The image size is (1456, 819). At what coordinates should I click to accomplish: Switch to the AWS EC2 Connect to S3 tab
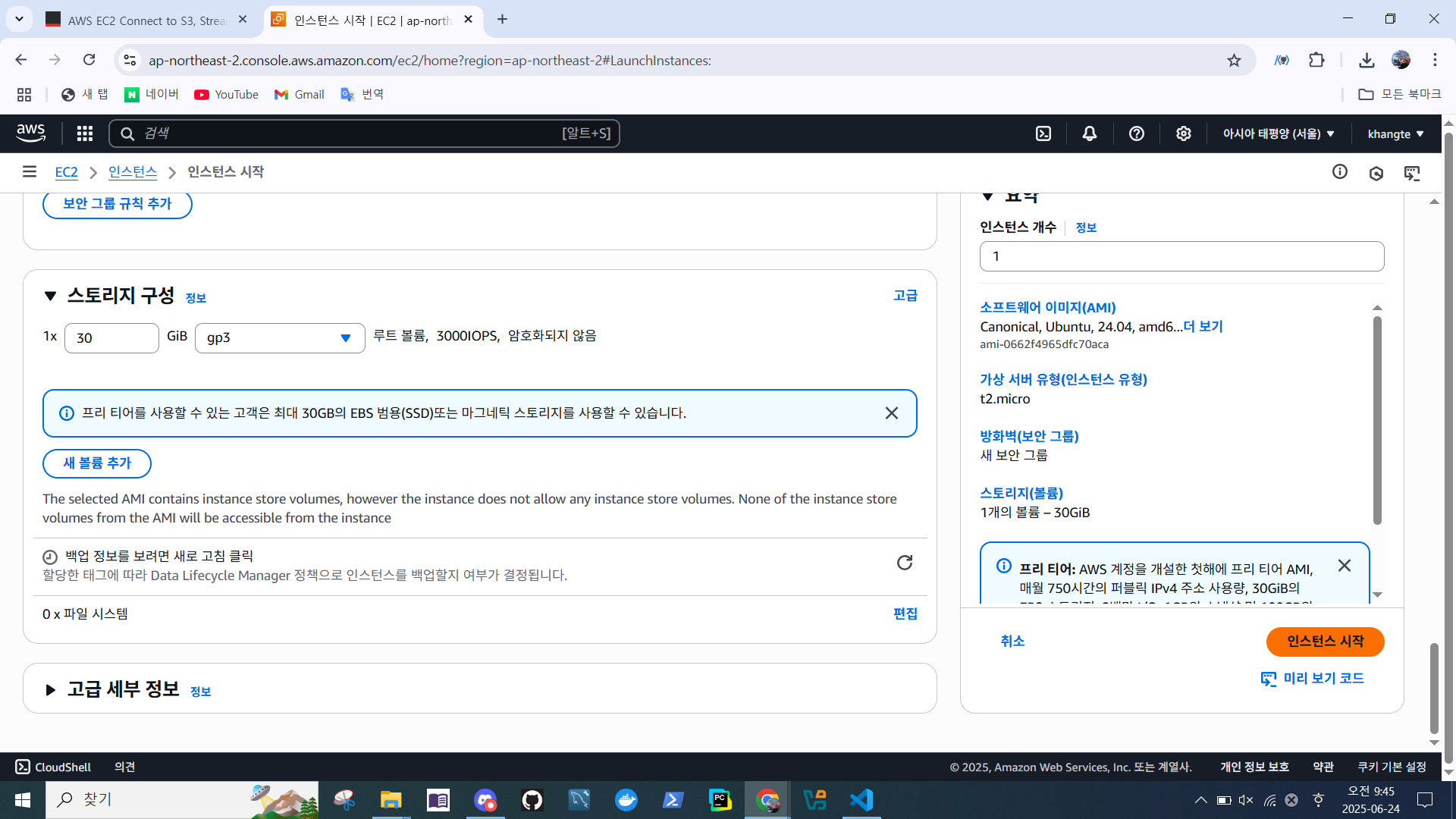(x=146, y=20)
